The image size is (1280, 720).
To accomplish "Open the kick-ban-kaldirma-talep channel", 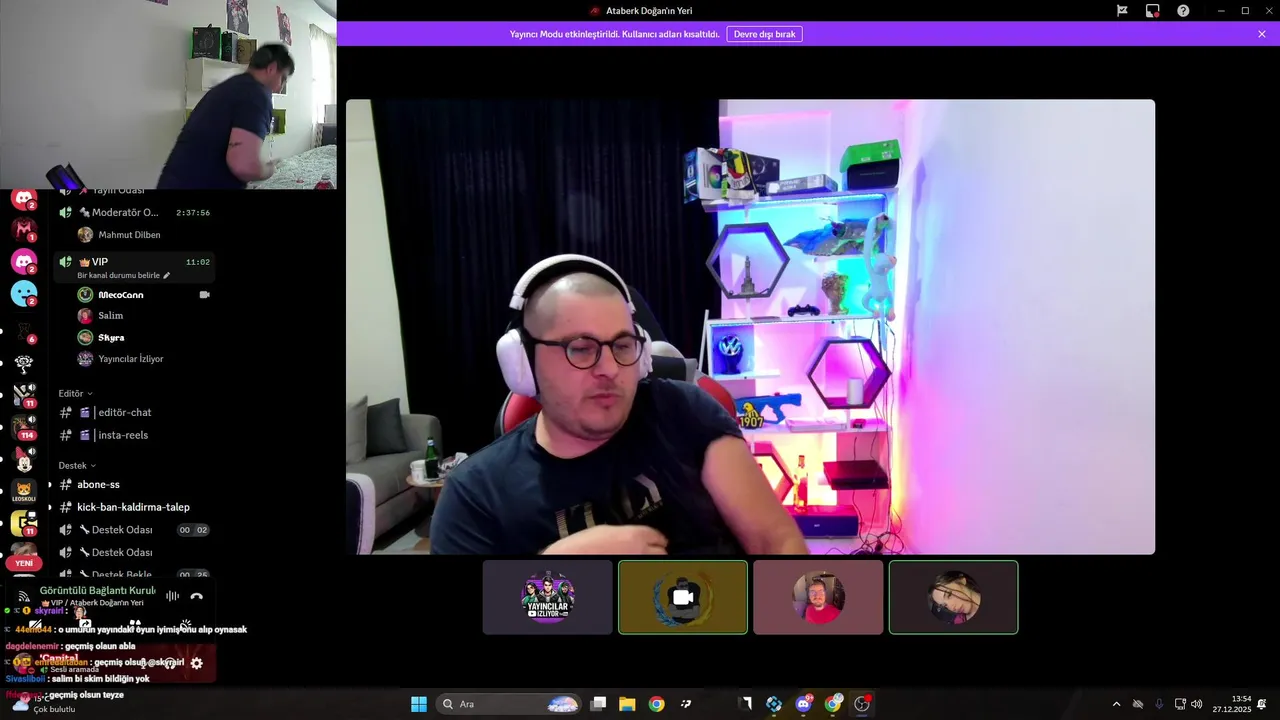I will [134, 507].
